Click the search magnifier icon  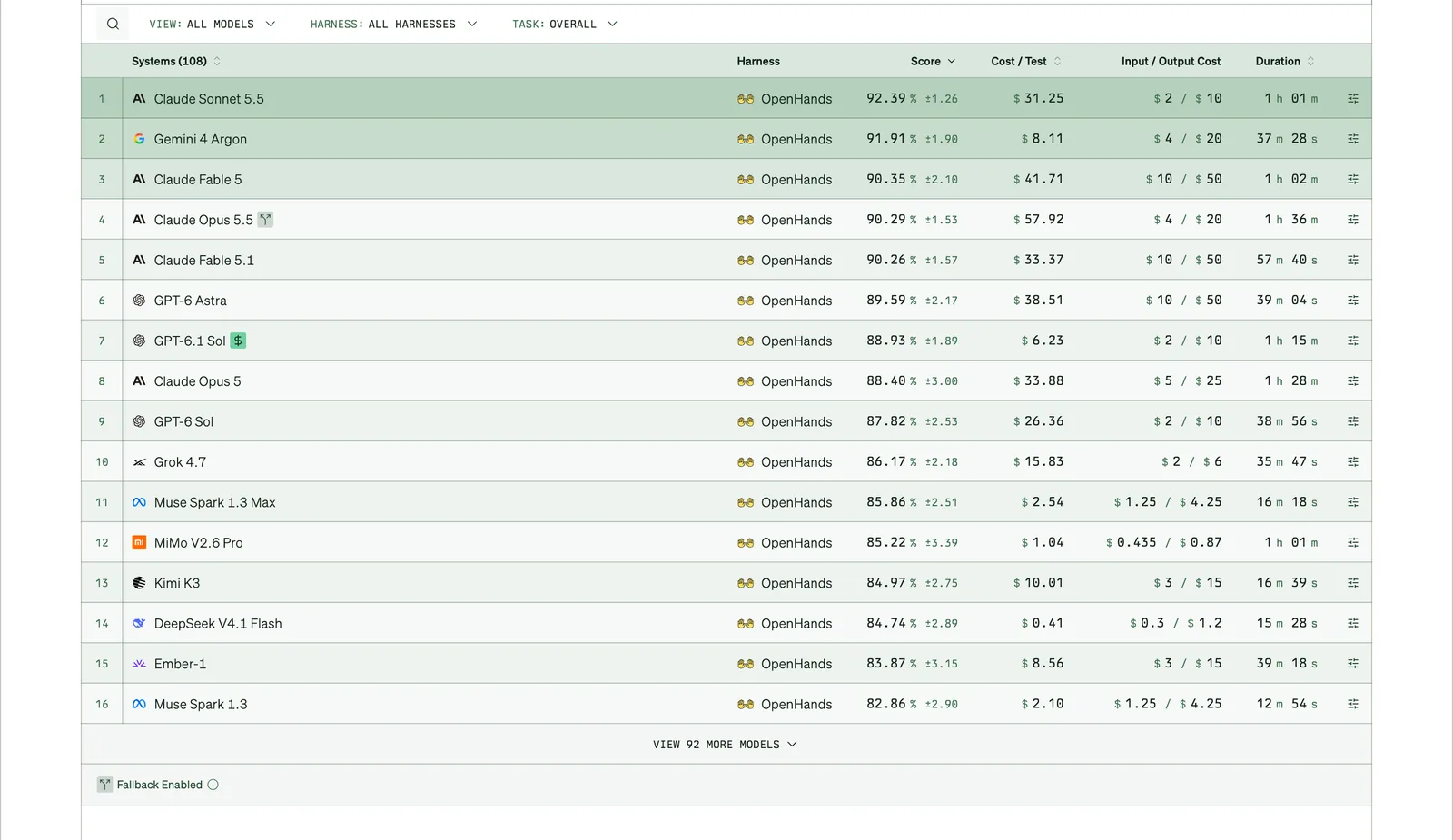point(113,25)
